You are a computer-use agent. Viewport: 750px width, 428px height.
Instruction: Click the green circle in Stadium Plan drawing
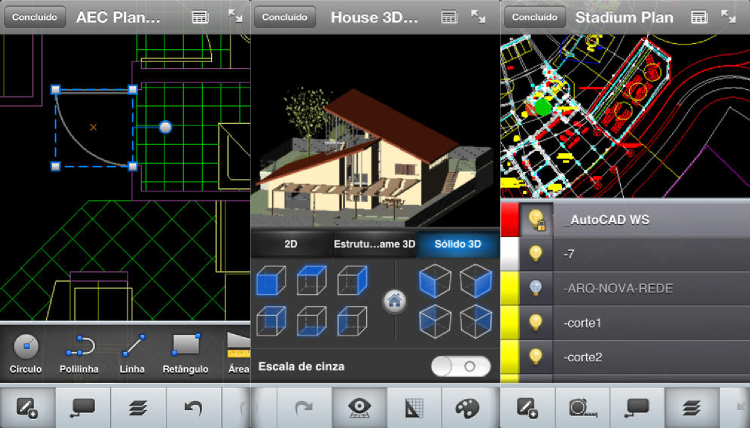click(x=542, y=108)
